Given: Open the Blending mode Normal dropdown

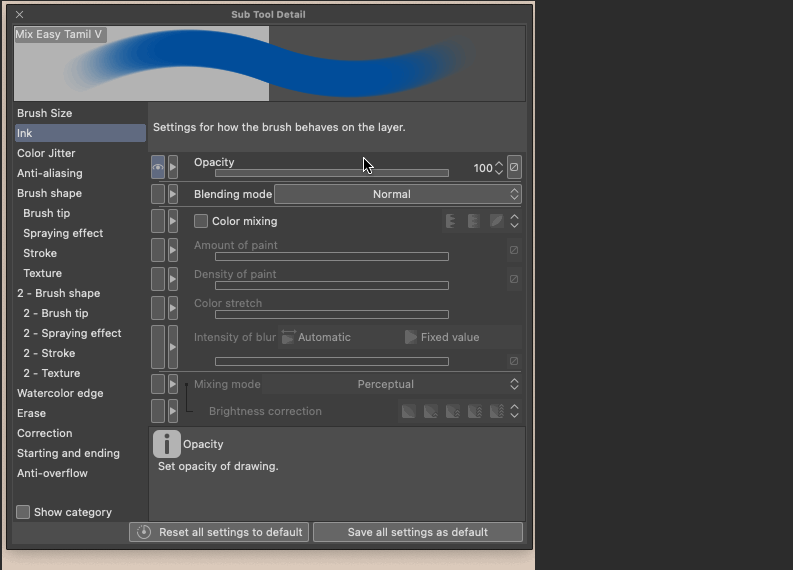Looking at the screenshot, I should (398, 194).
